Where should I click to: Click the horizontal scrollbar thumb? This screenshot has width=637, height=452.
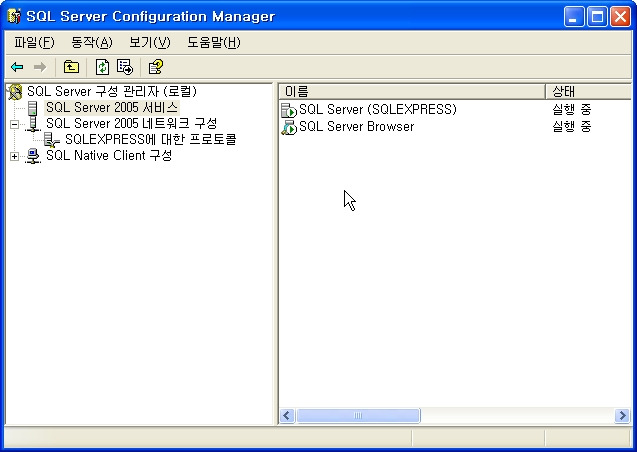click(358, 416)
